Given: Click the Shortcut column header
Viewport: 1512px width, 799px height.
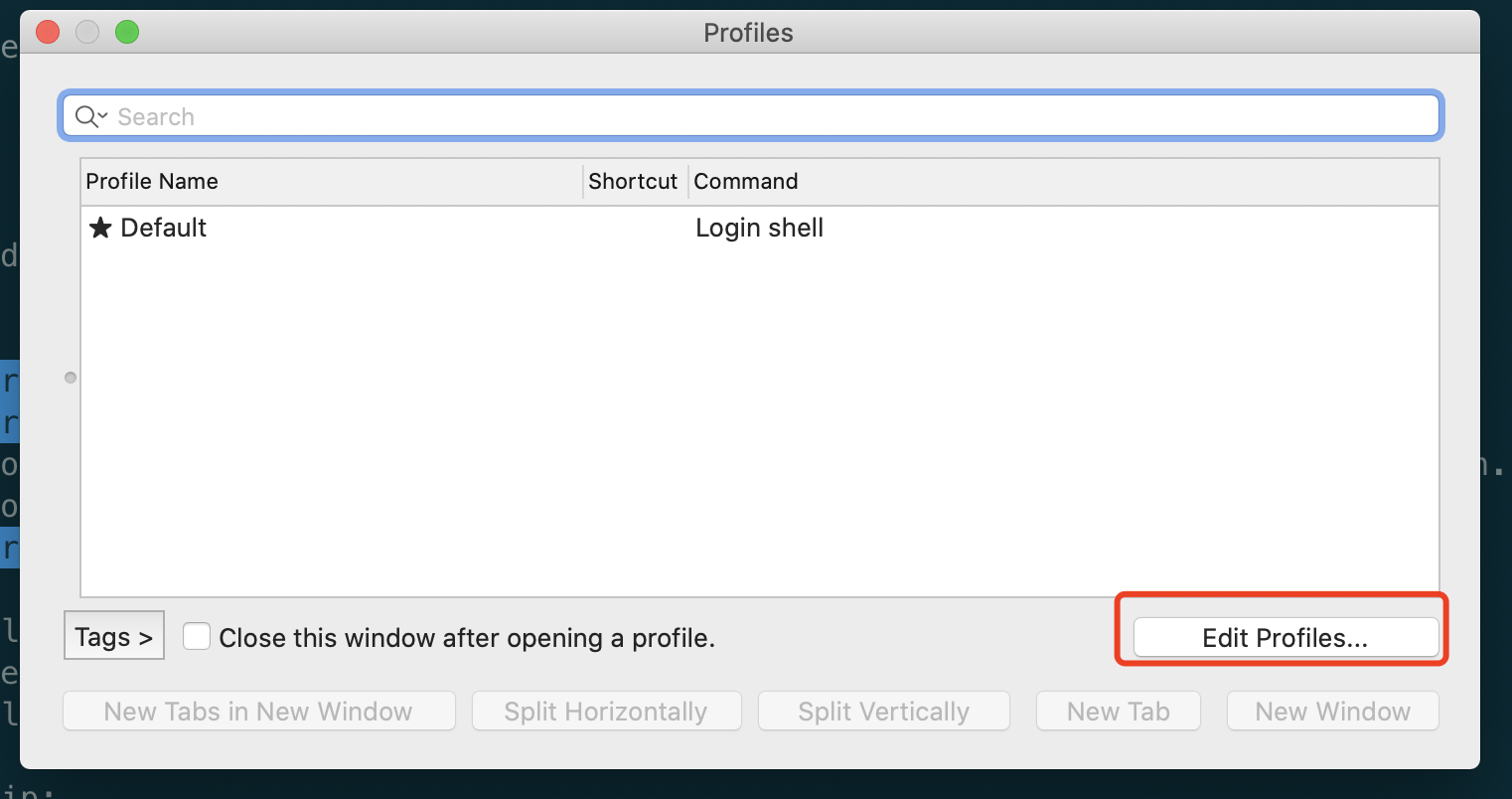Looking at the screenshot, I should click(x=633, y=181).
